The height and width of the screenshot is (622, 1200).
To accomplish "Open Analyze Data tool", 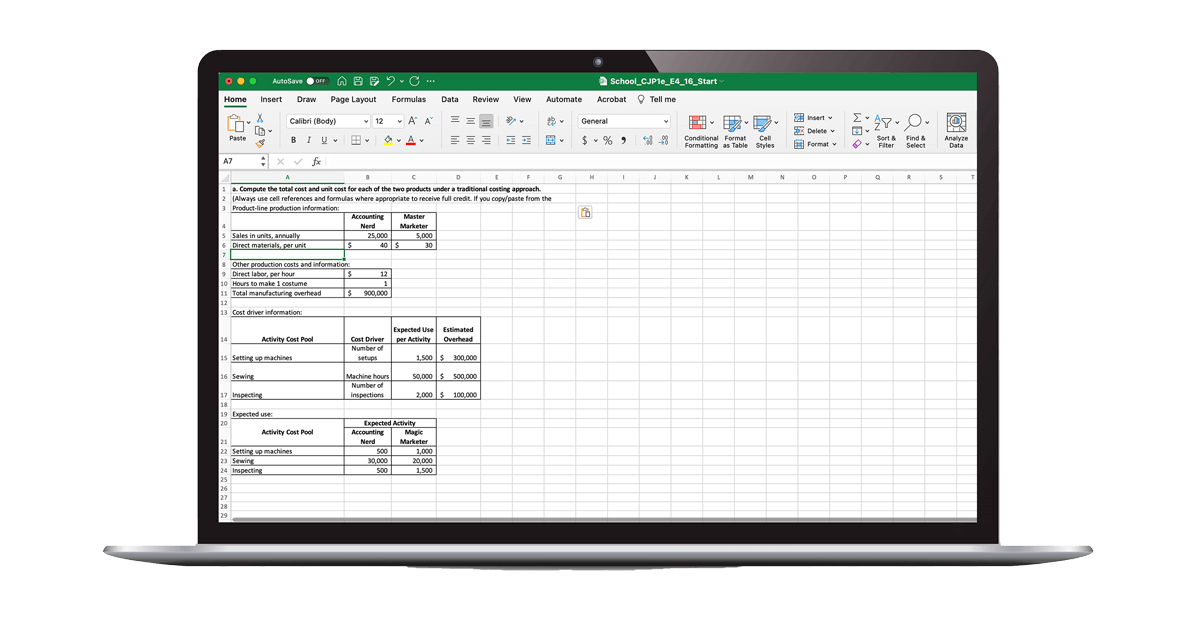I will tap(956, 130).
